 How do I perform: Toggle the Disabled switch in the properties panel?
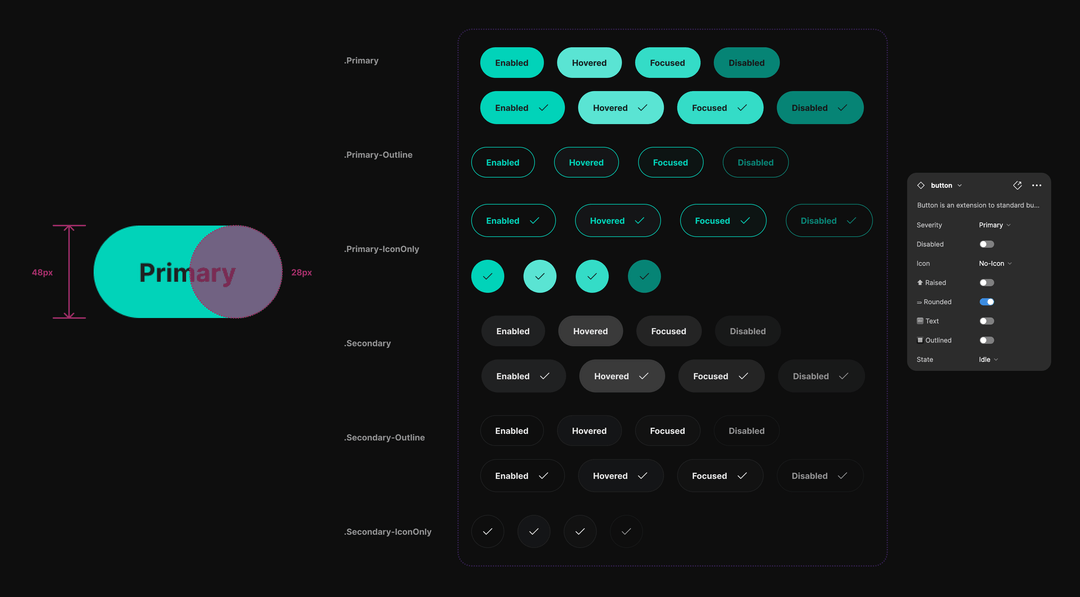point(986,244)
